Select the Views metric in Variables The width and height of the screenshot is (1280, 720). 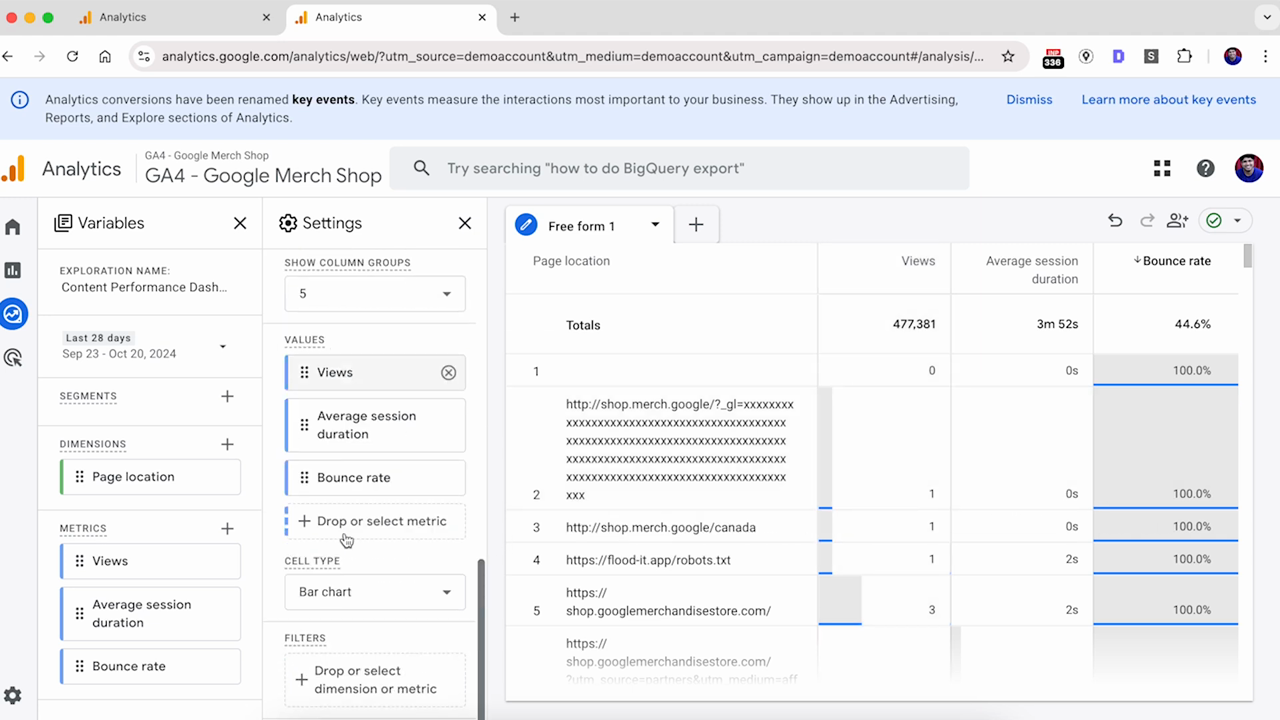[150, 561]
